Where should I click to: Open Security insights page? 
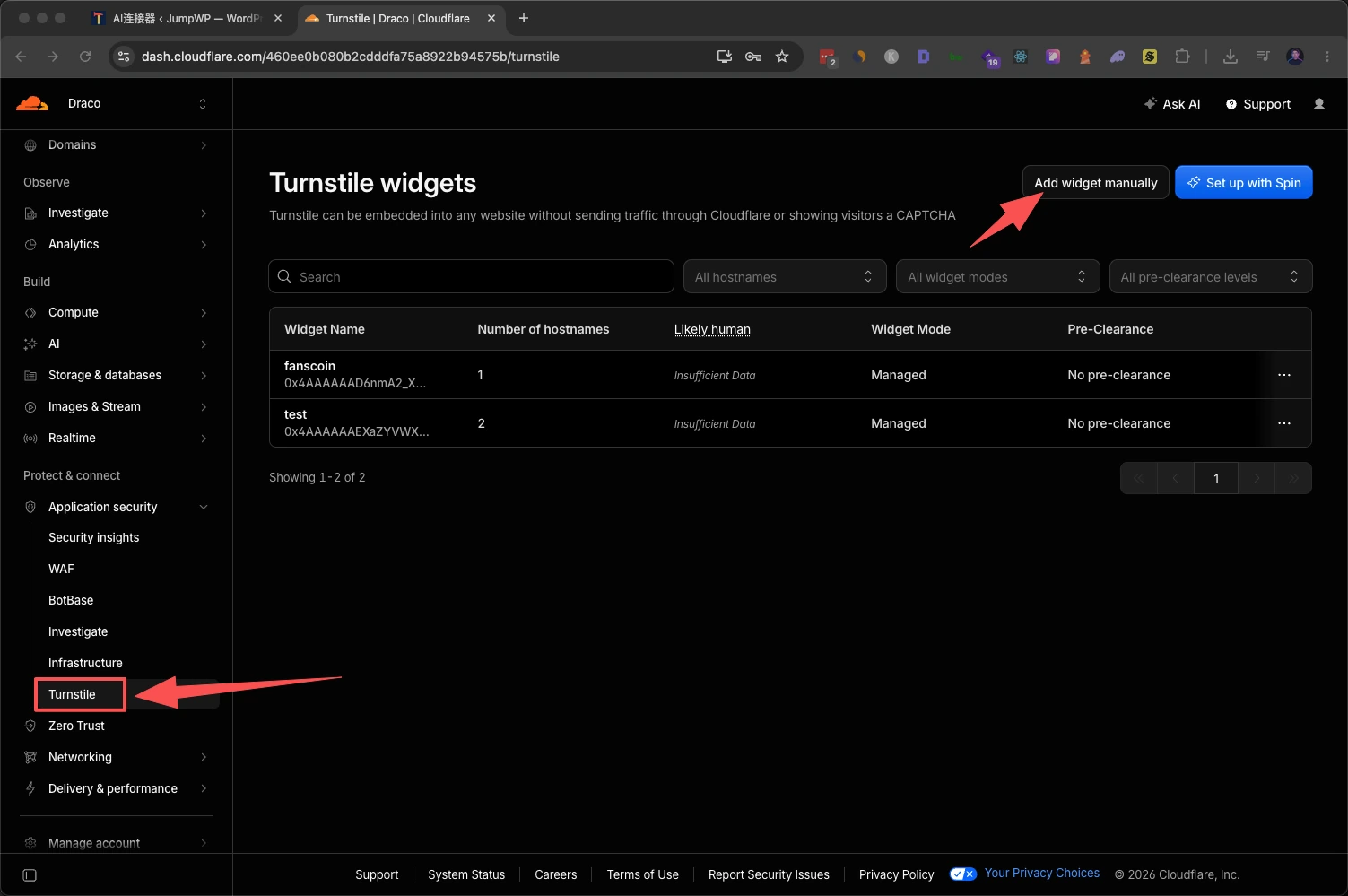click(x=93, y=538)
